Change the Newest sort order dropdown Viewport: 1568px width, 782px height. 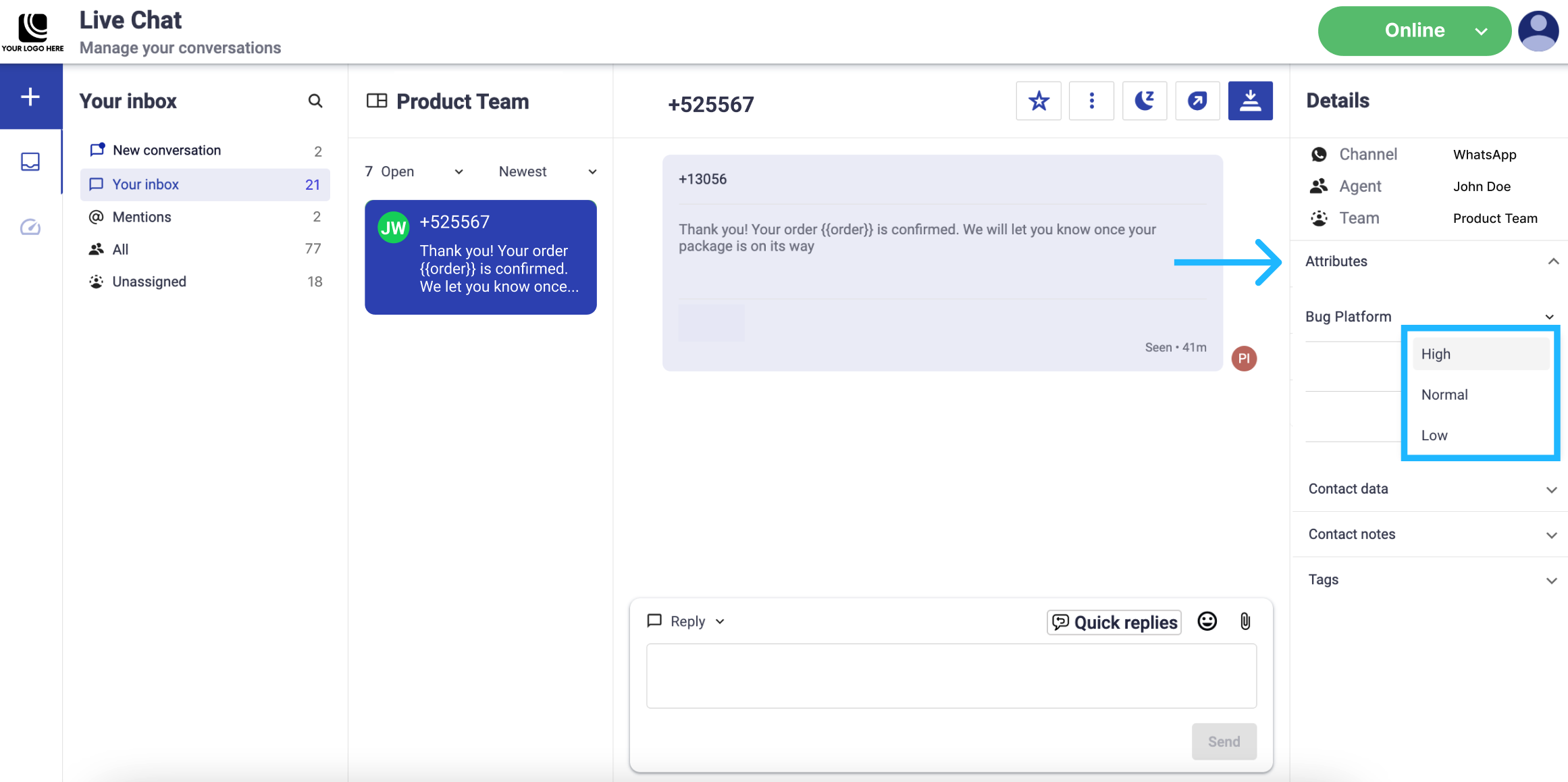pos(548,172)
